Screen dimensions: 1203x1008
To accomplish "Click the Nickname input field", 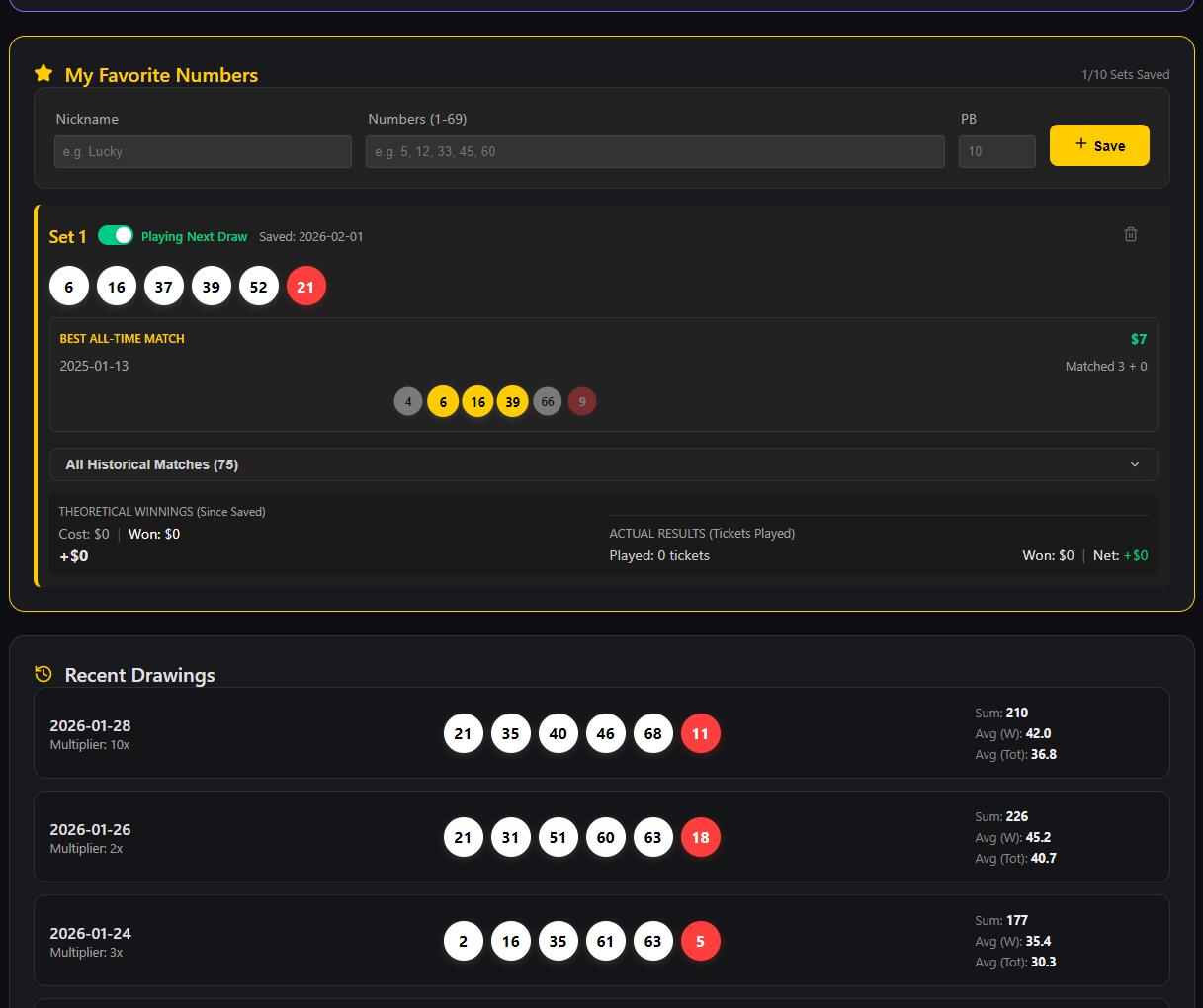I will point(203,151).
